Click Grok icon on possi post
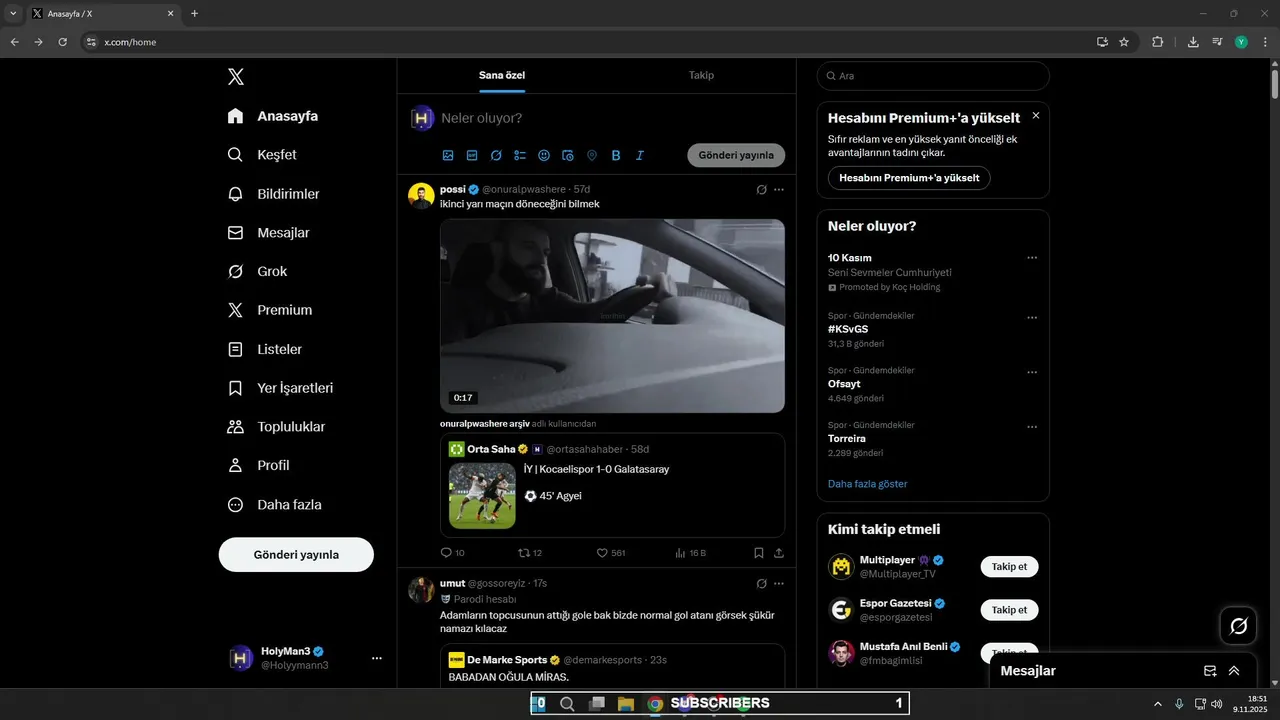This screenshot has height=720, width=1280. (761, 189)
